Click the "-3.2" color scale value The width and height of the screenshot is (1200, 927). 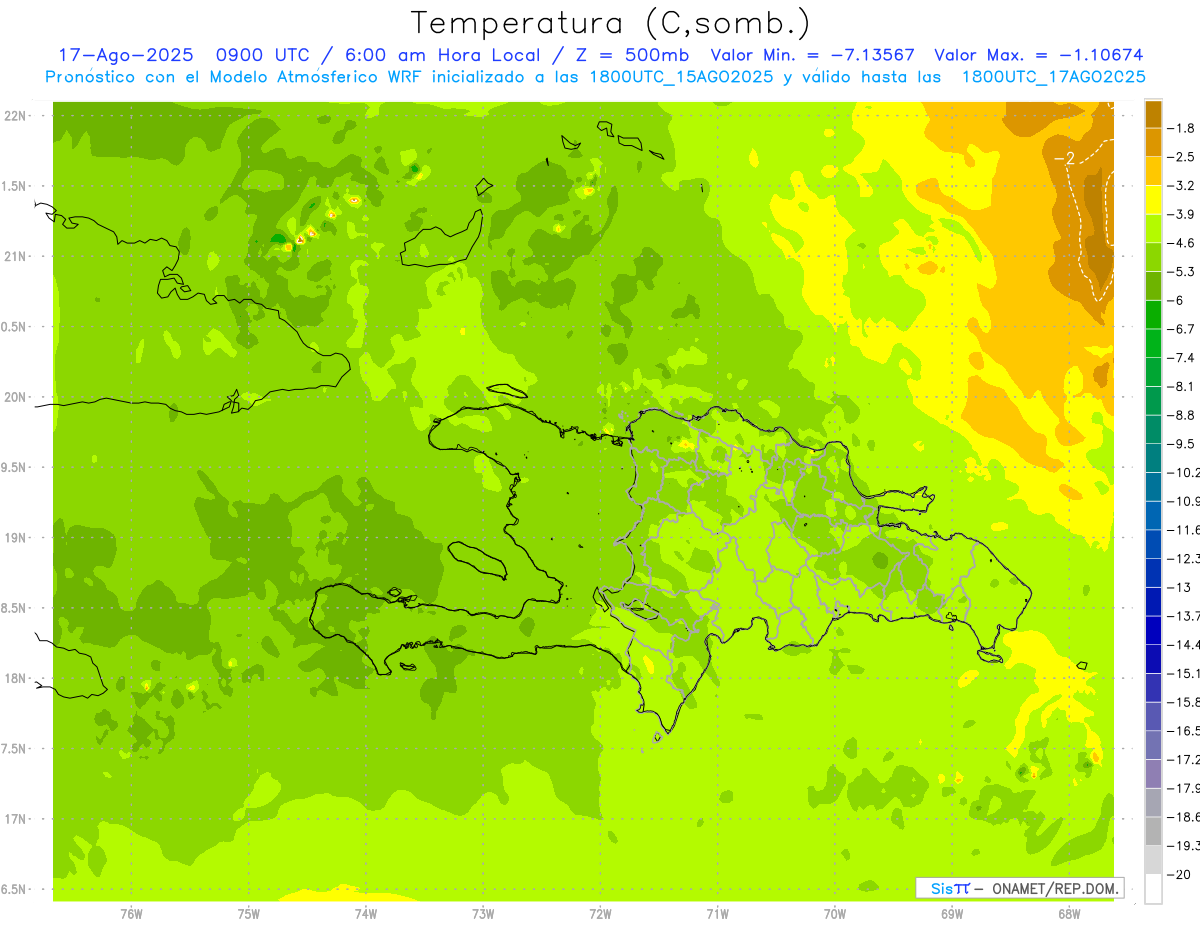(1182, 186)
